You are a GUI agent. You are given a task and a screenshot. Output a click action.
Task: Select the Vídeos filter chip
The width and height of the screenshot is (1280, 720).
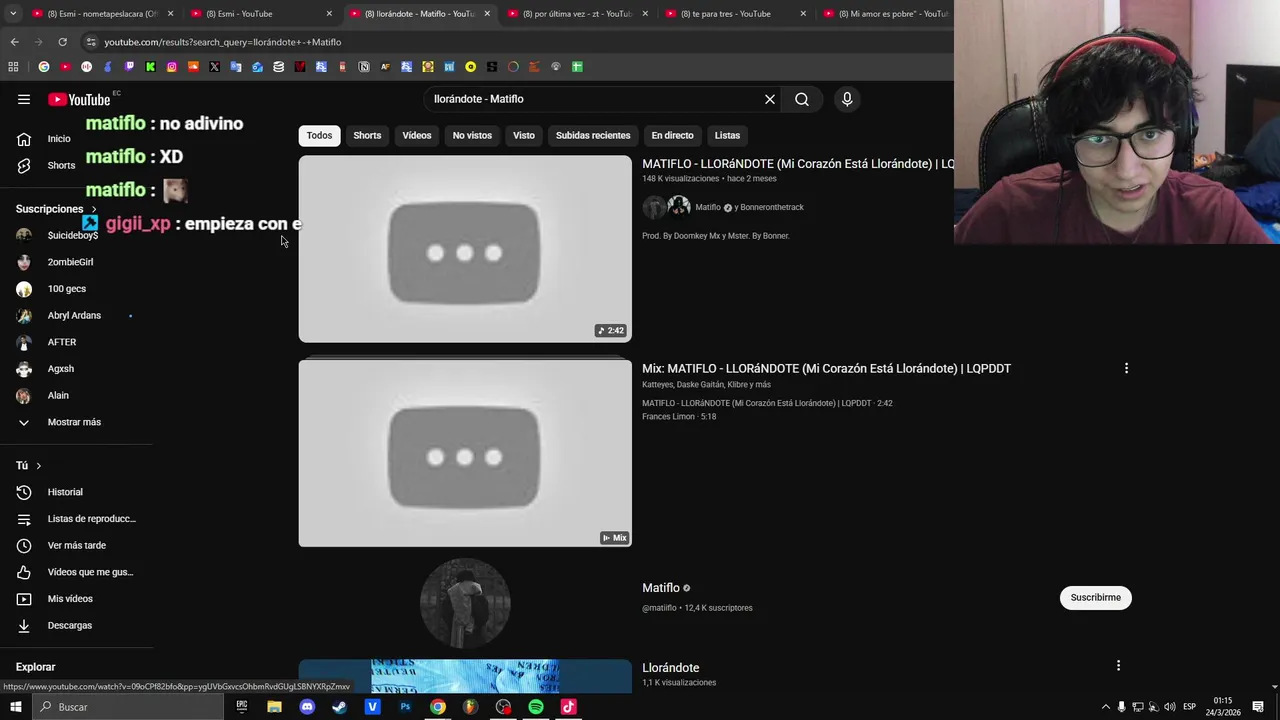pyautogui.click(x=417, y=135)
